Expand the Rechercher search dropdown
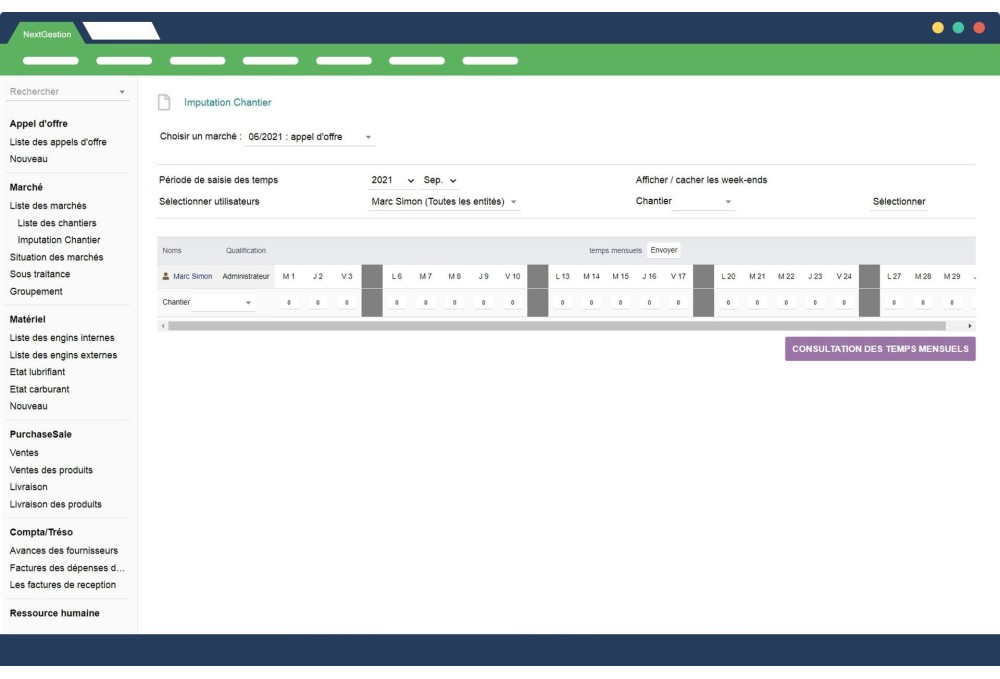This screenshot has height=679, width=1000. (x=120, y=91)
